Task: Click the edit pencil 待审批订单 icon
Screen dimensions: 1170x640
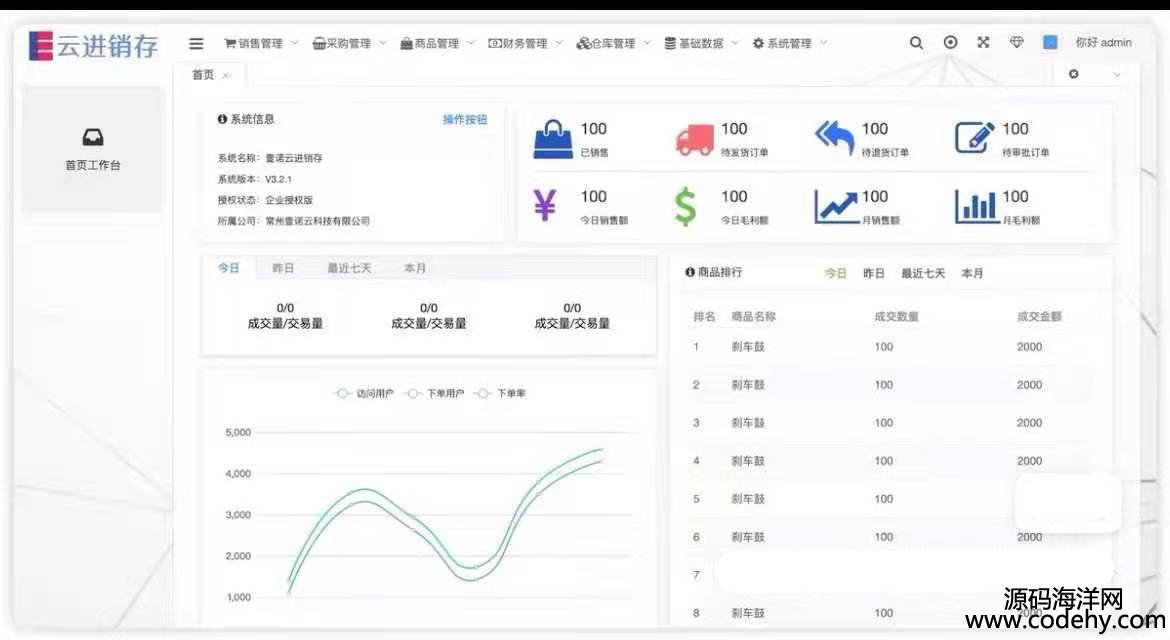Action: coord(975,138)
